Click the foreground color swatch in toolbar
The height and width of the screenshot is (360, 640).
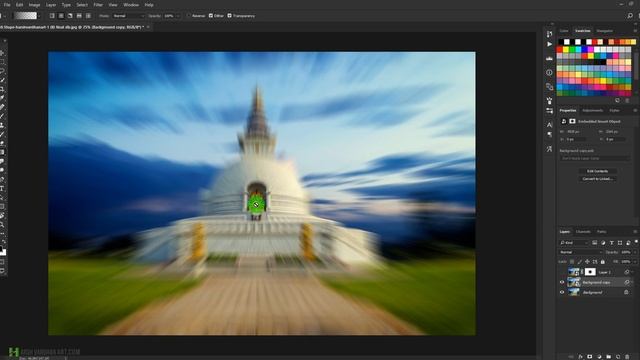[1, 248]
